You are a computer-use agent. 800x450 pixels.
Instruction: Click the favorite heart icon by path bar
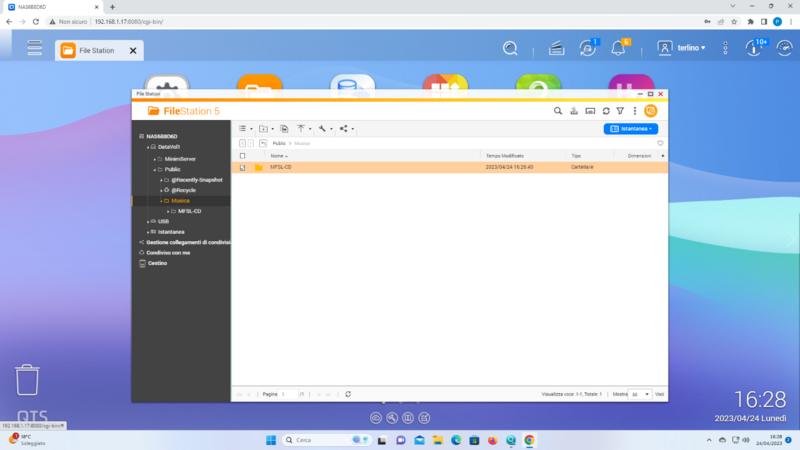(x=660, y=143)
